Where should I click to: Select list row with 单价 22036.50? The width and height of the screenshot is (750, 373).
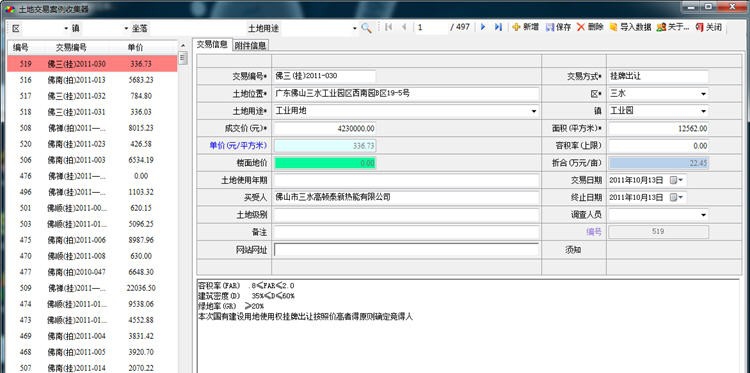point(92,288)
